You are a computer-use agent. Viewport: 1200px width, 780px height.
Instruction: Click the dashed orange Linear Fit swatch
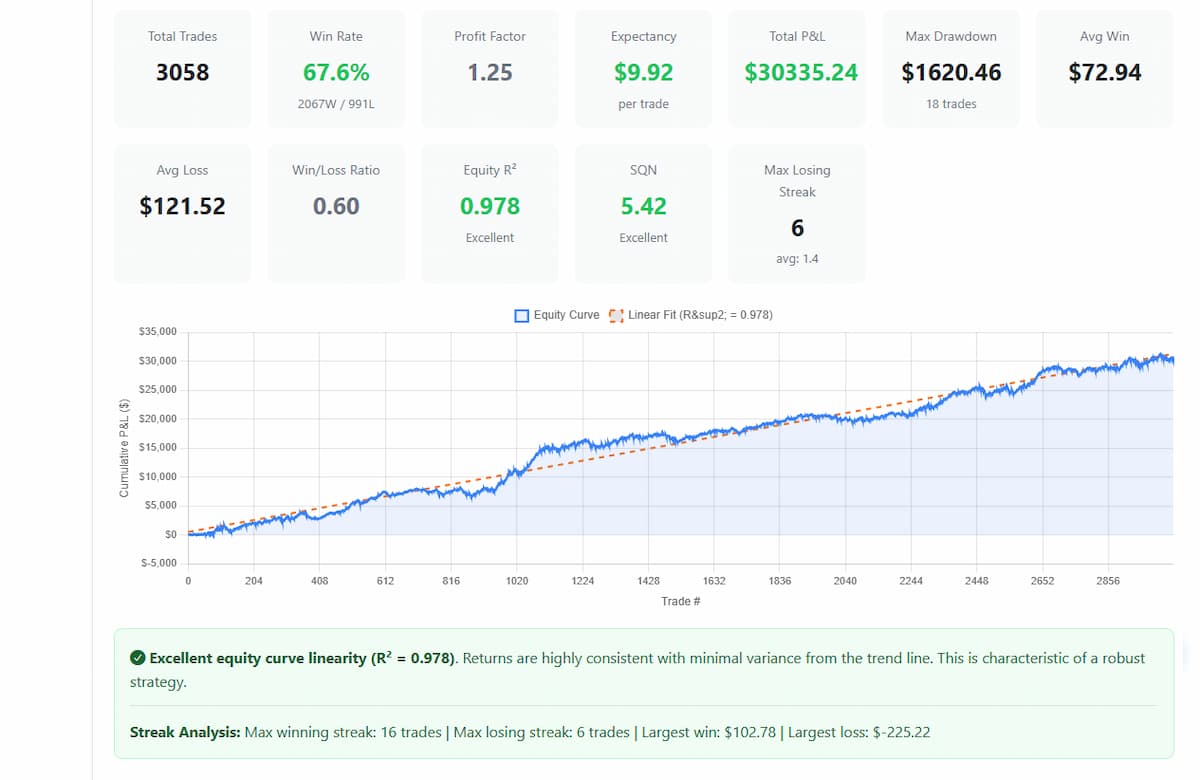coord(616,315)
